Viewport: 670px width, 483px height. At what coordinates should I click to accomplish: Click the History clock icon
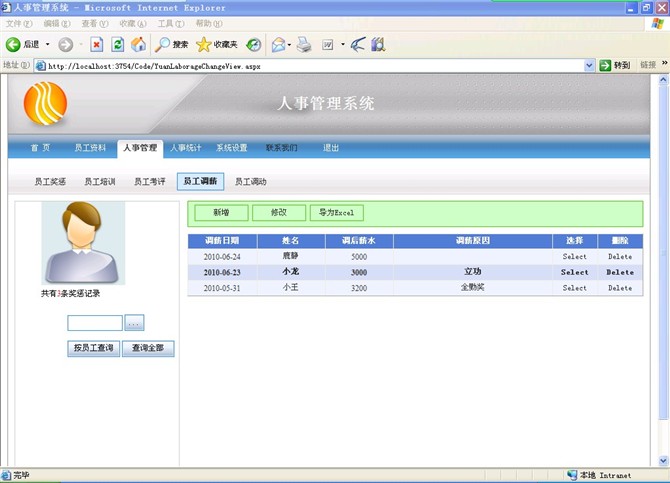[x=254, y=44]
